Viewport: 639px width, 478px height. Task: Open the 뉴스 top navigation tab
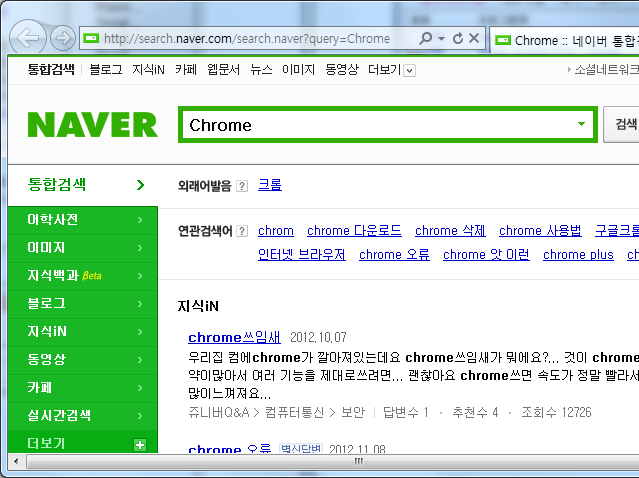click(261, 69)
